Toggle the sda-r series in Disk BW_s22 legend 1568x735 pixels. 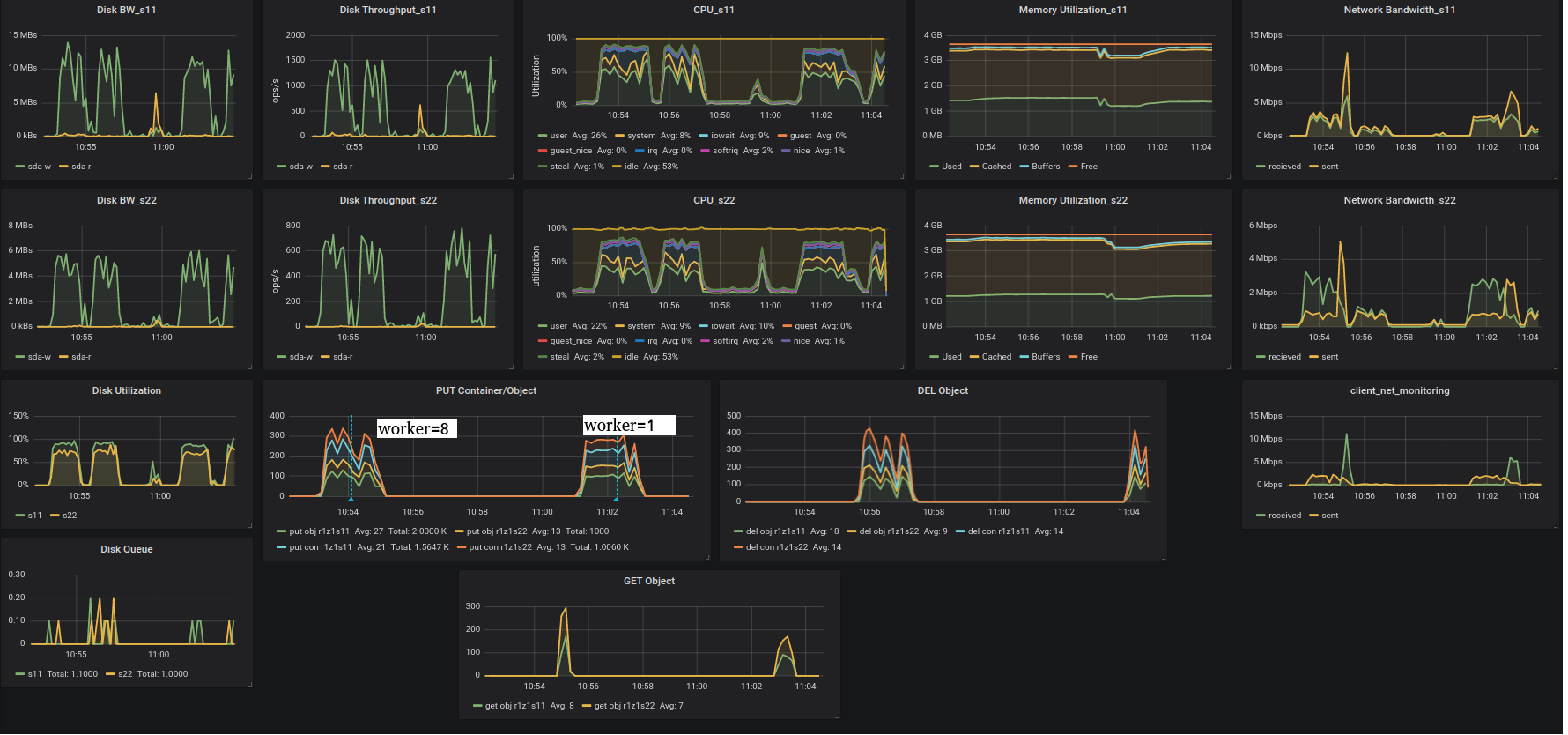[x=81, y=357]
